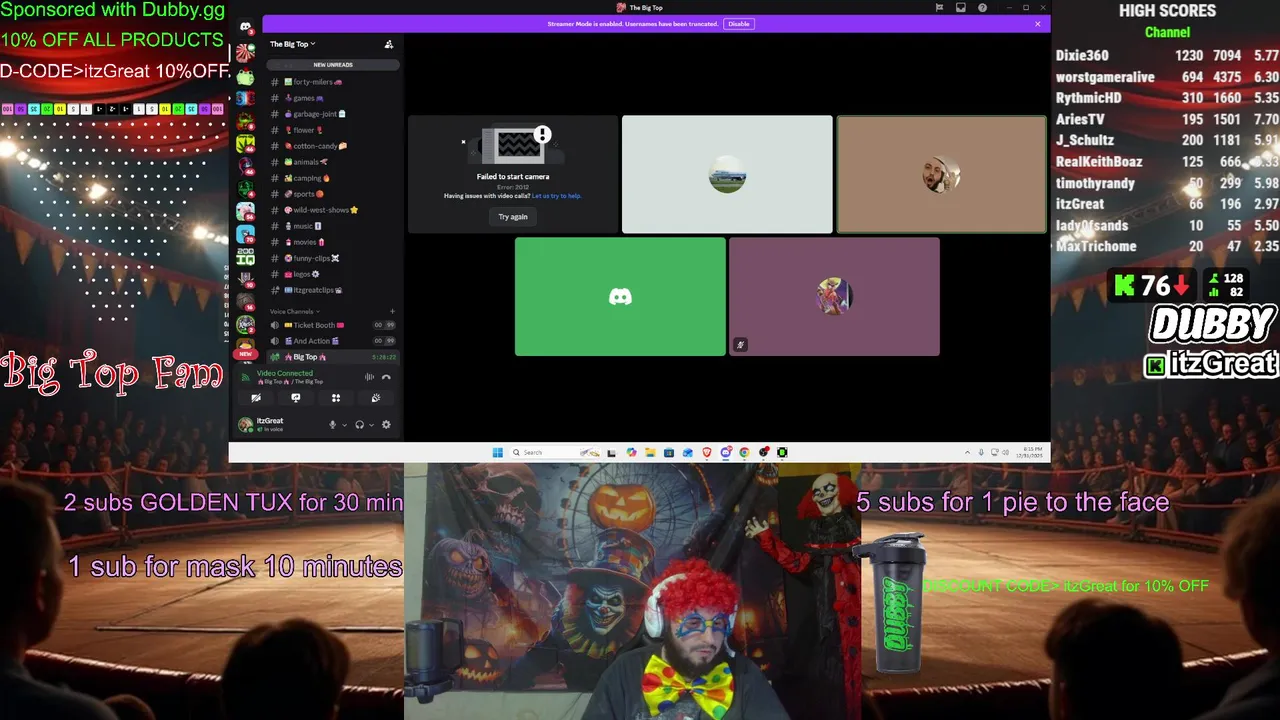
Task: Open the music channel
Action: (333, 226)
